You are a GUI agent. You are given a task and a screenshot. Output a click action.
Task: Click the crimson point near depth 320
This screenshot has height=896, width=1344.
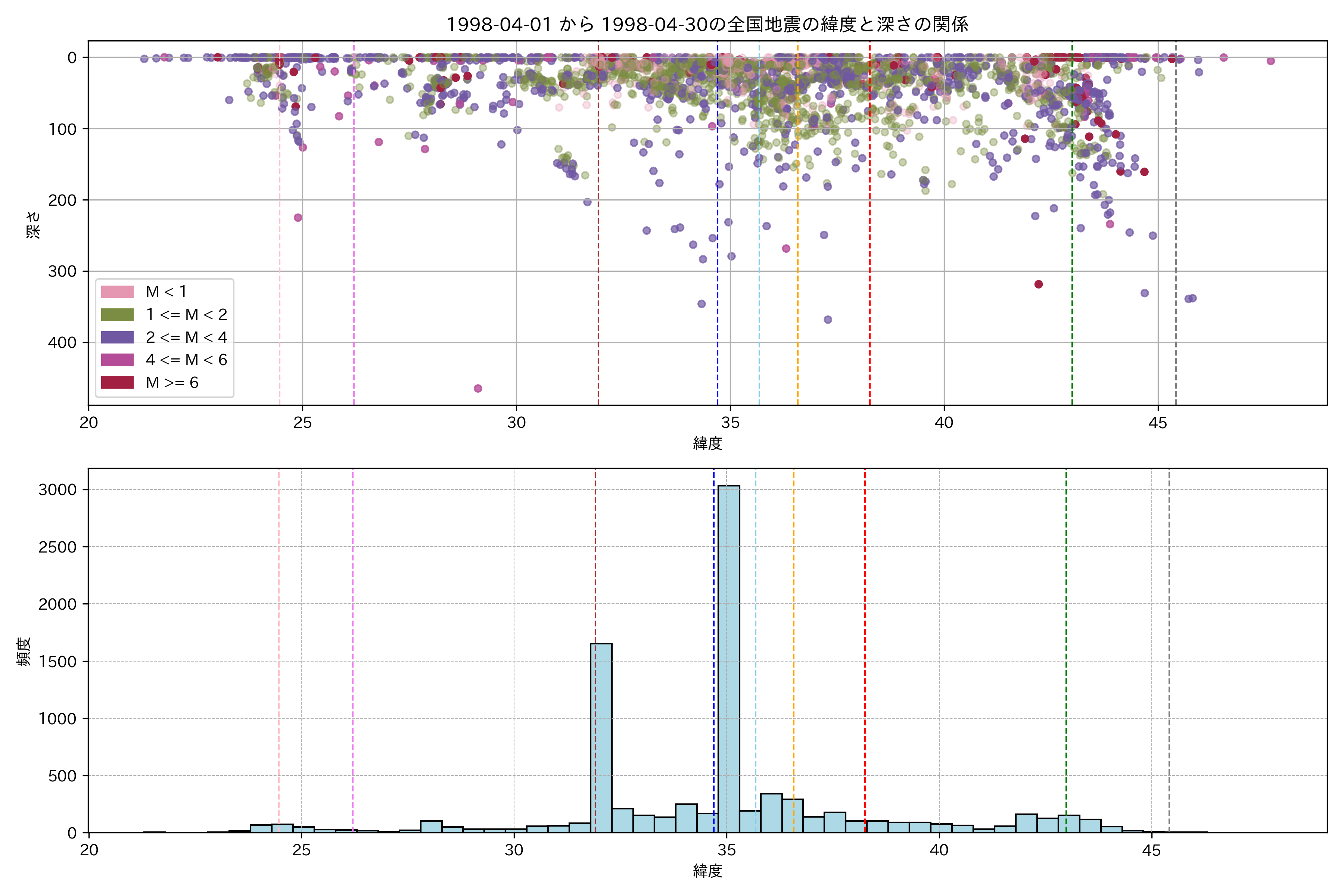(x=1038, y=284)
